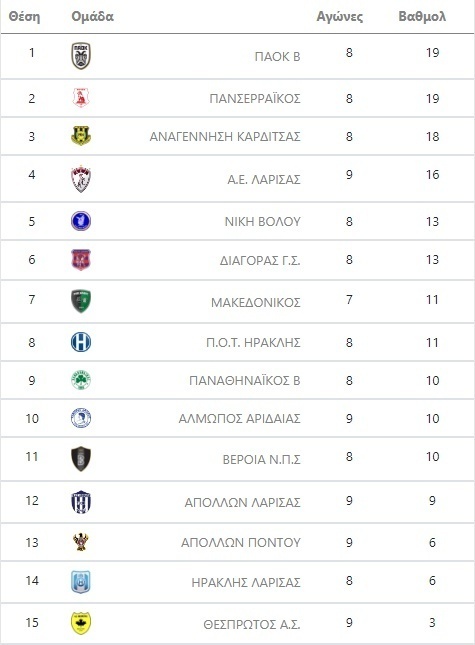The image size is (475, 645).
Task: Click the Απόλλων Λάρισας striped crest
Action: point(81,502)
